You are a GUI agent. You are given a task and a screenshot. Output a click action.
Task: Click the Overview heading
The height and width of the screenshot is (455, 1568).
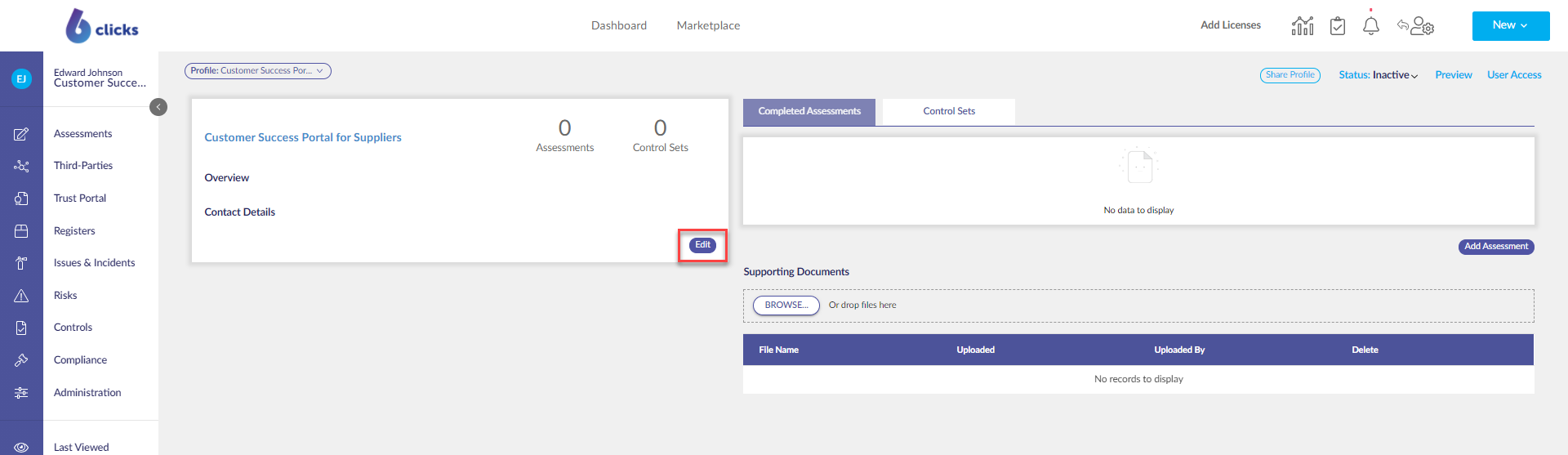[x=227, y=178]
